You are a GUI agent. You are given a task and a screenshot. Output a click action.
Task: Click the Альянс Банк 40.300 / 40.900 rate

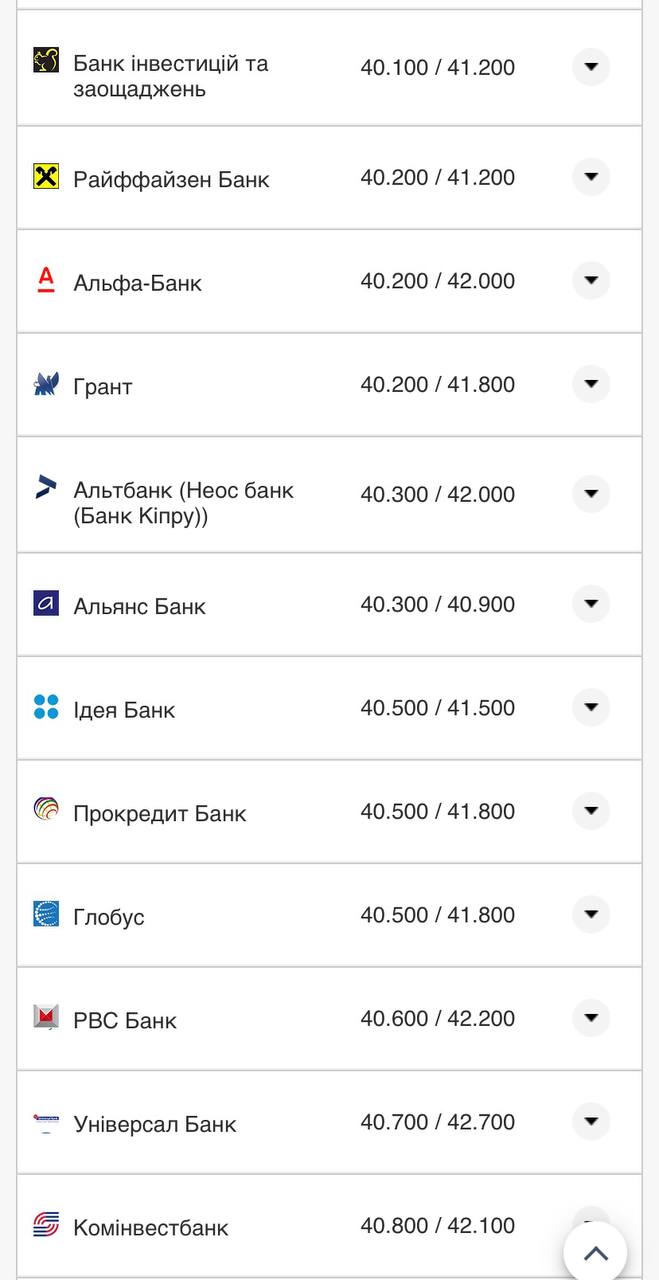point(438,605)
